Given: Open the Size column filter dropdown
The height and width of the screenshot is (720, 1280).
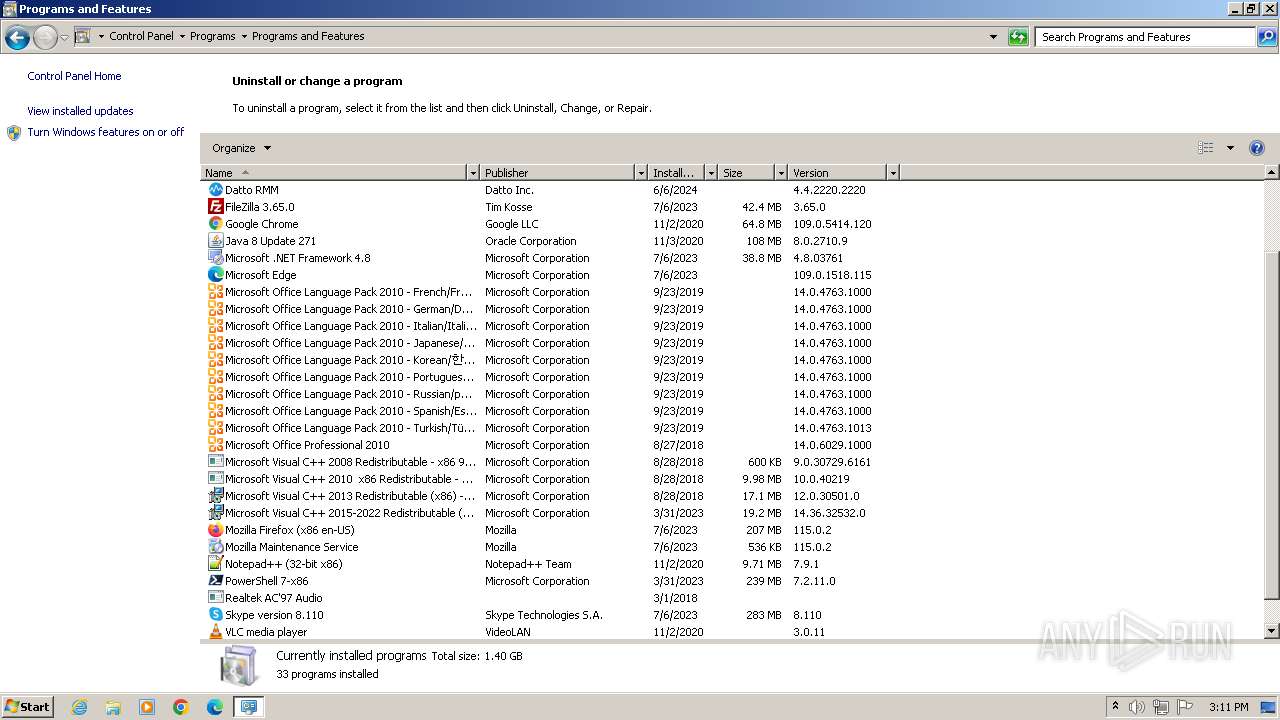Looking at the screenshot, I should (x=781, y=173).
